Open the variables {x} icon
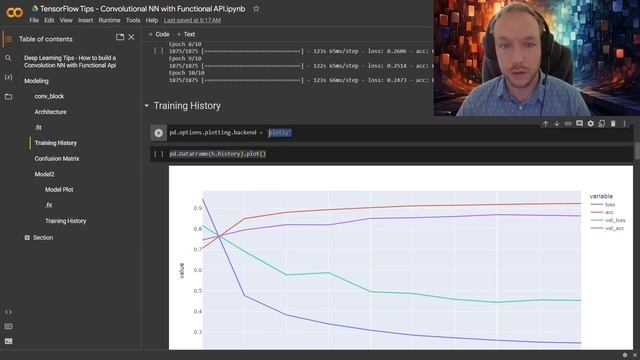640x360 pixels. pos(8,77)
